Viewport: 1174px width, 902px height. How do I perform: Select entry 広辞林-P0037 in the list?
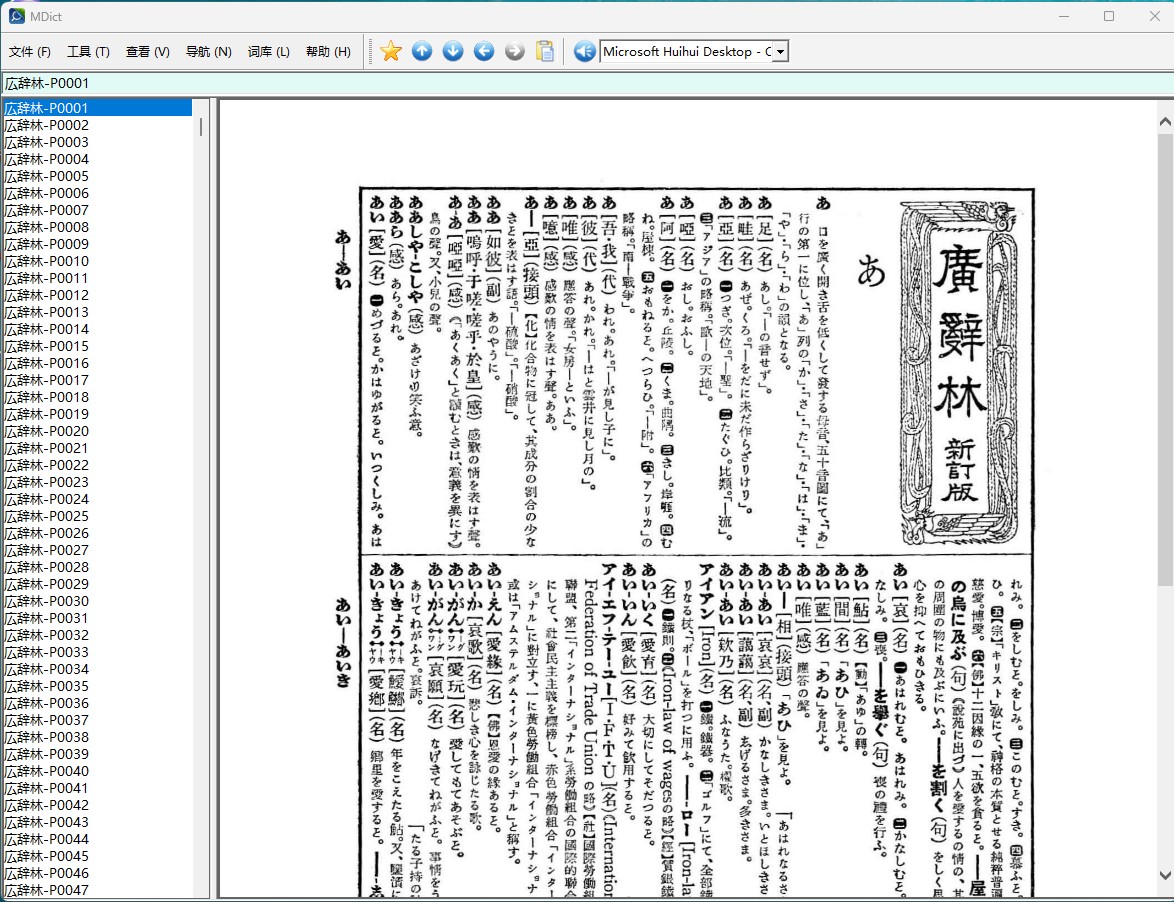point(97,720)
